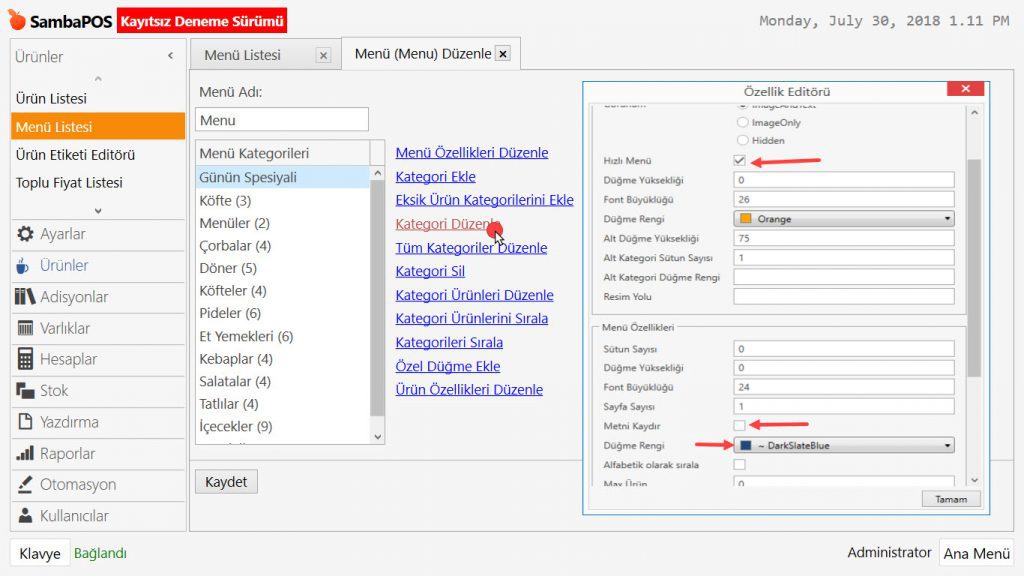Click the Raporlar bar chart icon
Viewport: 1024px width, 576px height.
[25, 453]
